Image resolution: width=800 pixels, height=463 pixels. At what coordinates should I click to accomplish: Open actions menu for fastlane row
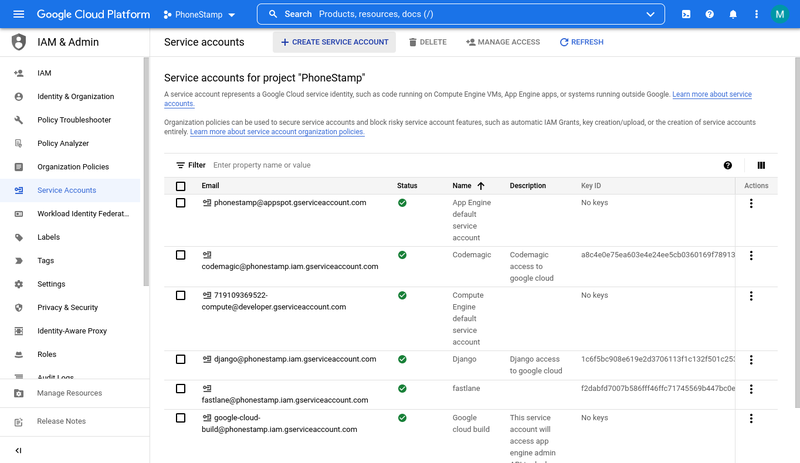(751, 389)
